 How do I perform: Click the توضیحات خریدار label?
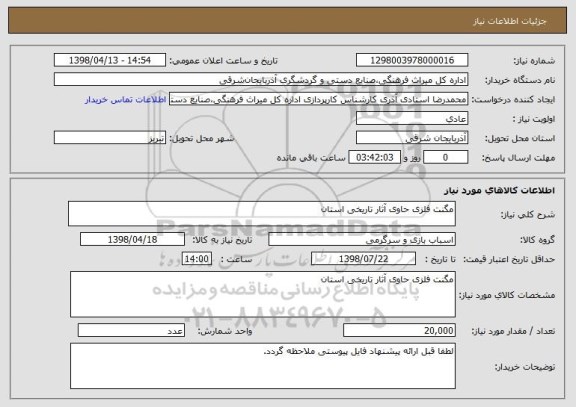525,367
